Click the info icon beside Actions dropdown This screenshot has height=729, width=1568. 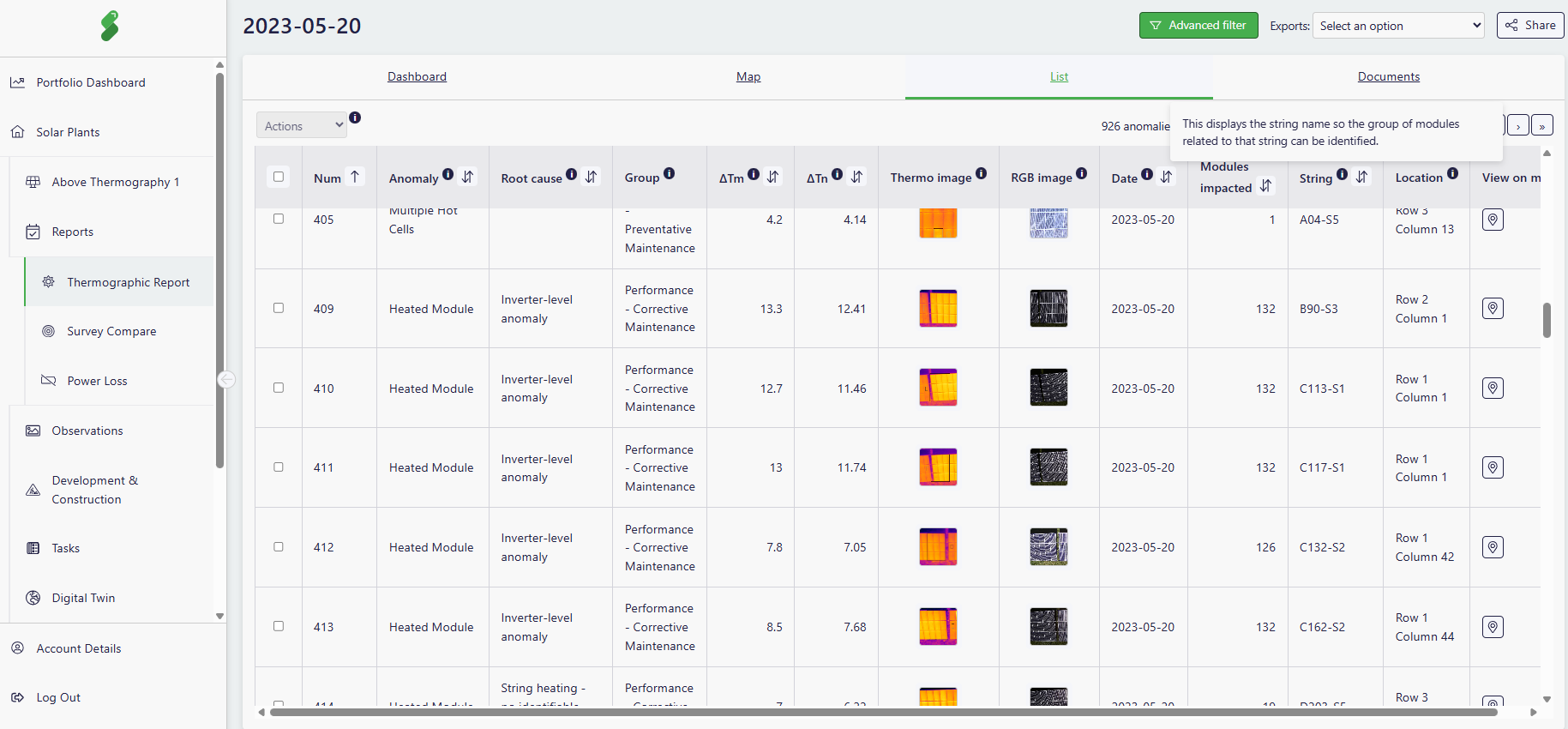tap(355, 117)
